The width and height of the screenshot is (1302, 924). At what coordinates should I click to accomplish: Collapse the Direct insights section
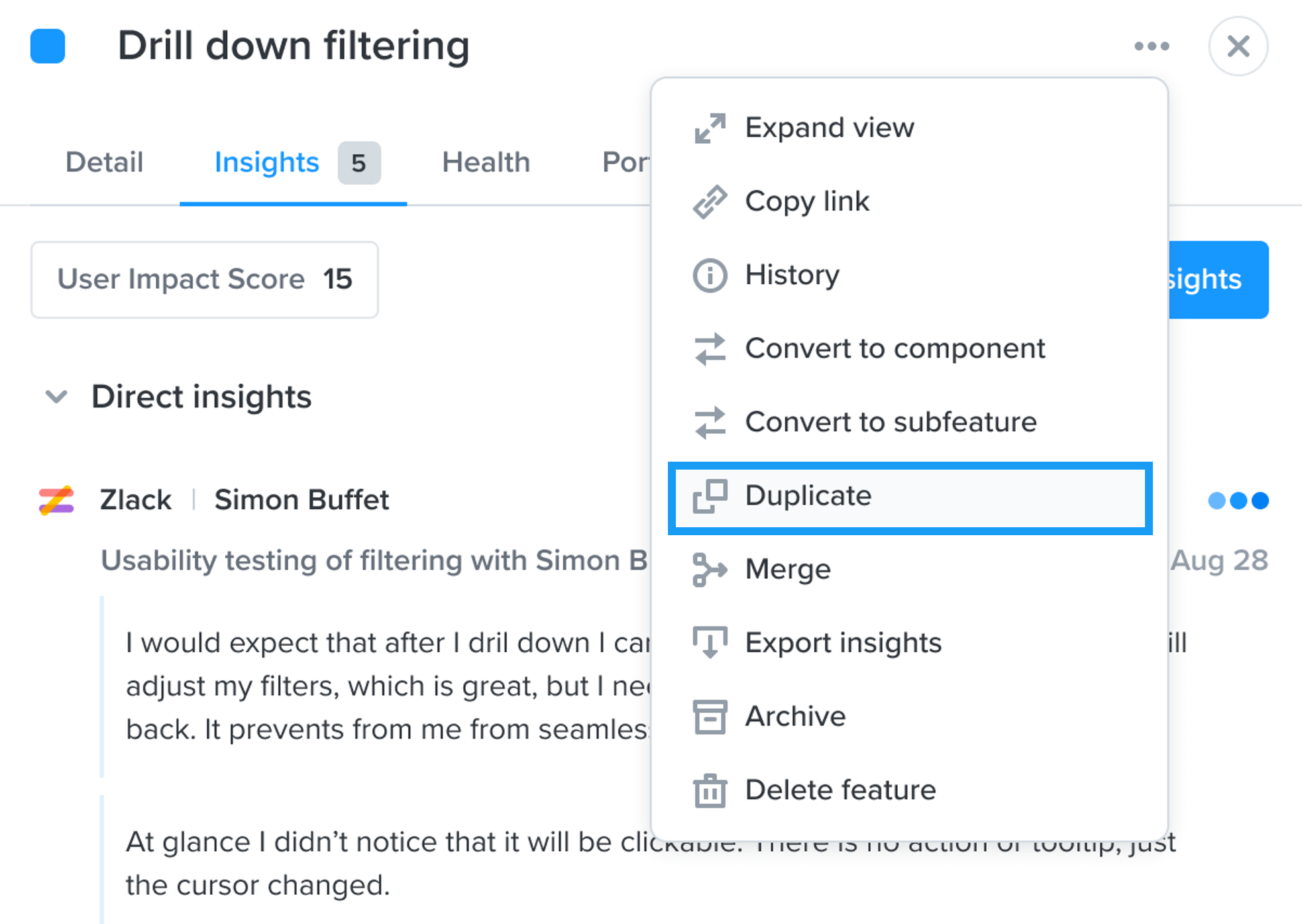[x=56, y=397]
